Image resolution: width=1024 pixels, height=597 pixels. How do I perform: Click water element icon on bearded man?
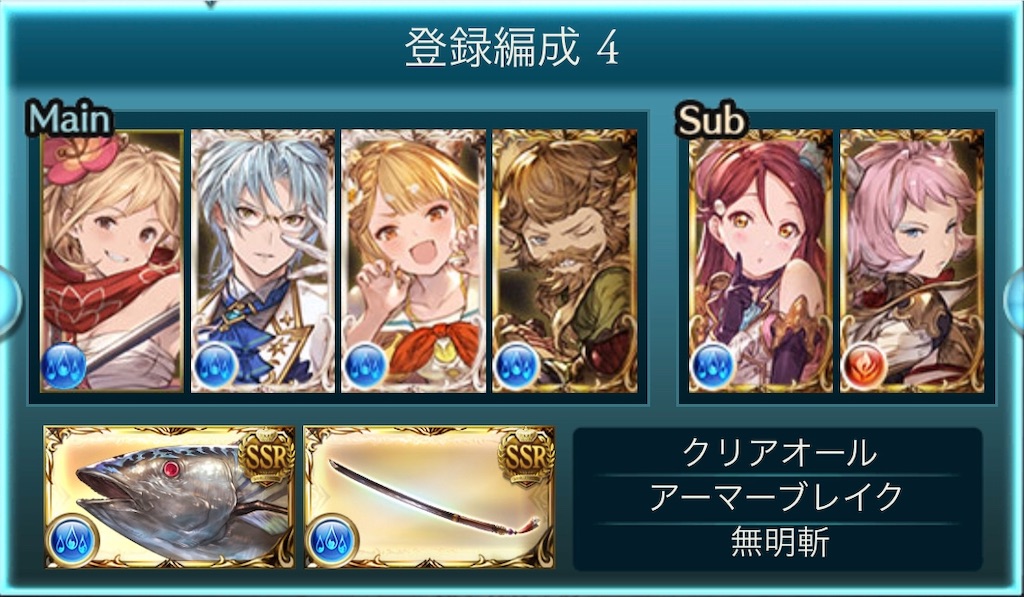[x=517, y=366]
